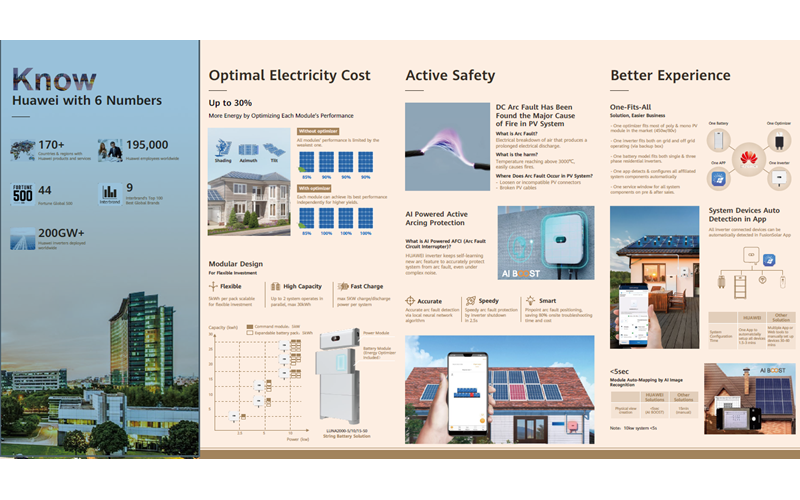This screenshot has height=500, width=800.
Task: Click the System Devices Auto Detection heading
Action: pyautogui.click(x=744, y=215)
